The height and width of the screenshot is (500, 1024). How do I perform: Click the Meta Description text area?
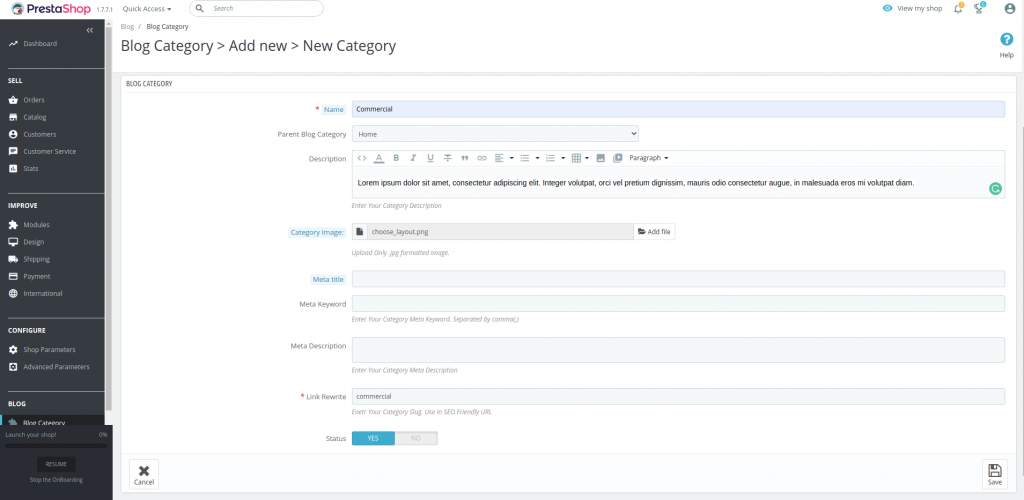[x=678, y=350]
